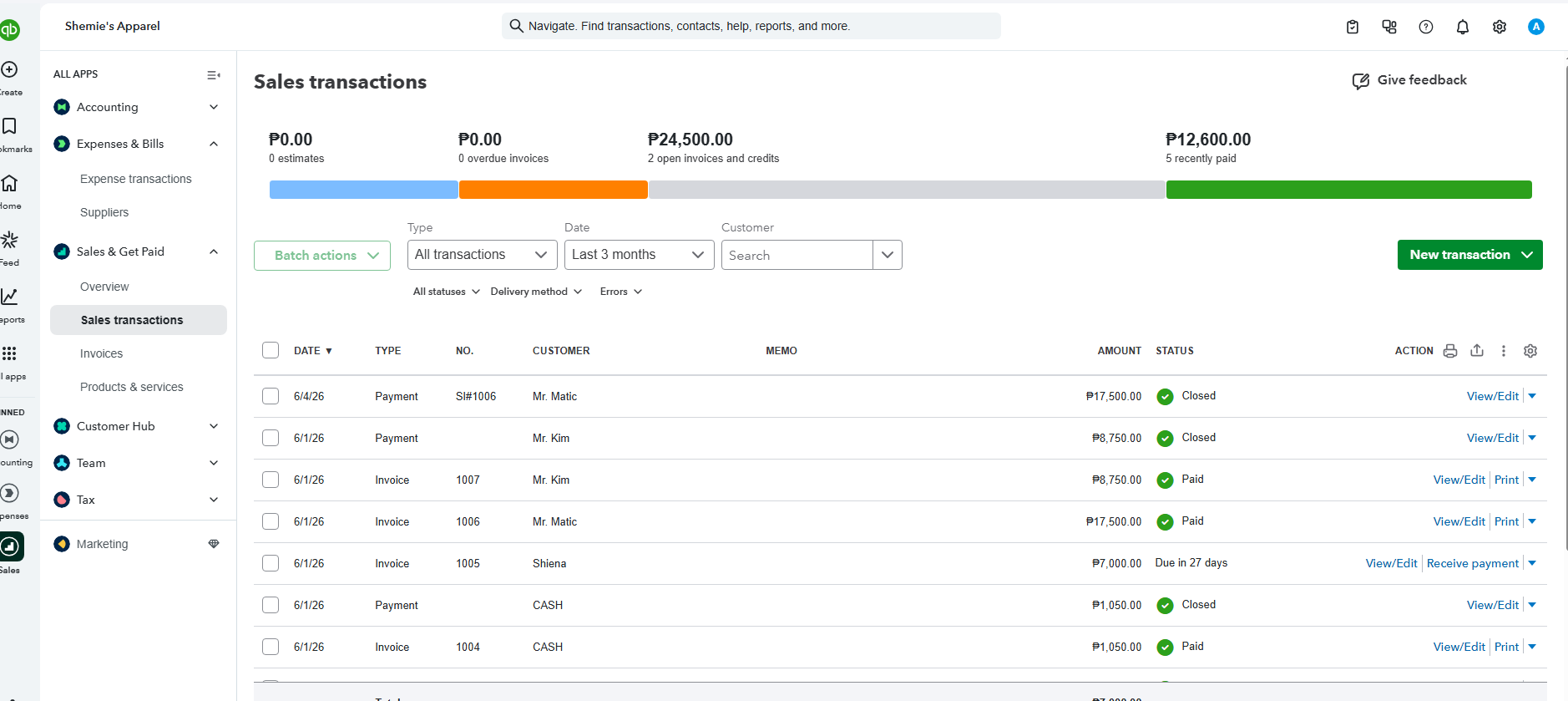Open the Type dropdown showing All transactions
This screenshot has height=701, width=1568.
pyautogui.click(x=483, y=255)
